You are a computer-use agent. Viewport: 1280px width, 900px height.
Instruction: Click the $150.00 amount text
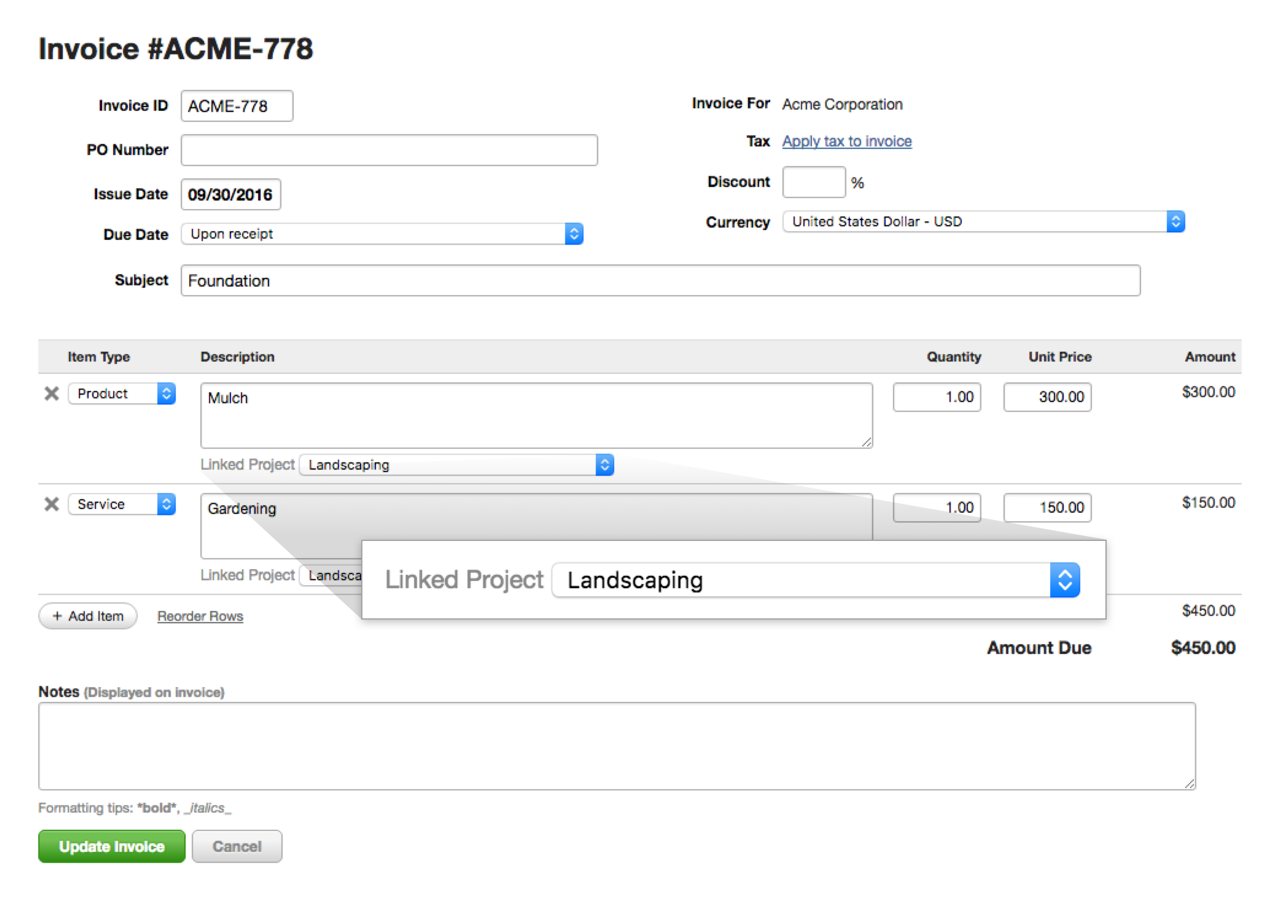point(1208,503)
